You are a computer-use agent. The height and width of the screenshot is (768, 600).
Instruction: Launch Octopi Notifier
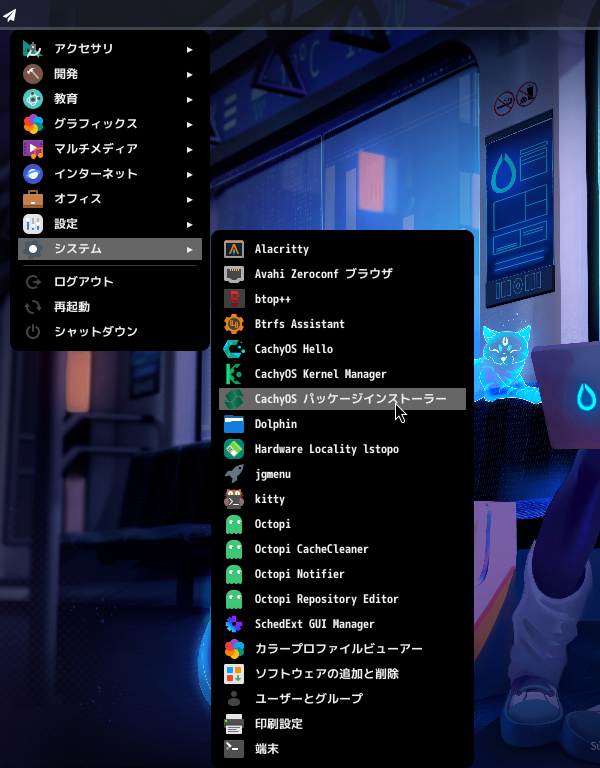click(x=342, y=574)
